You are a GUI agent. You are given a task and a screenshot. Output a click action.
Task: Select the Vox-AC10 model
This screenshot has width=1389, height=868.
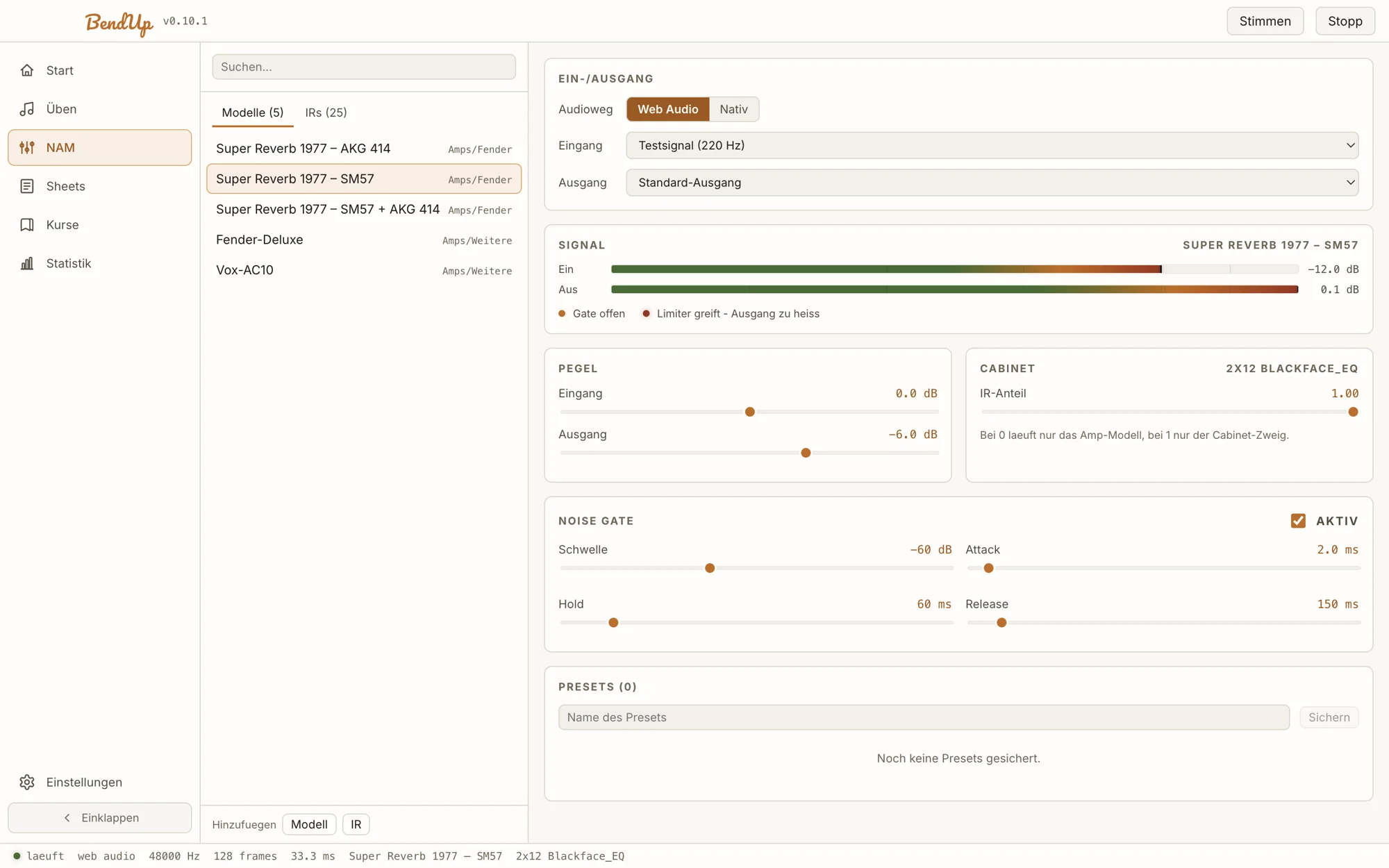tap(364, 270)
